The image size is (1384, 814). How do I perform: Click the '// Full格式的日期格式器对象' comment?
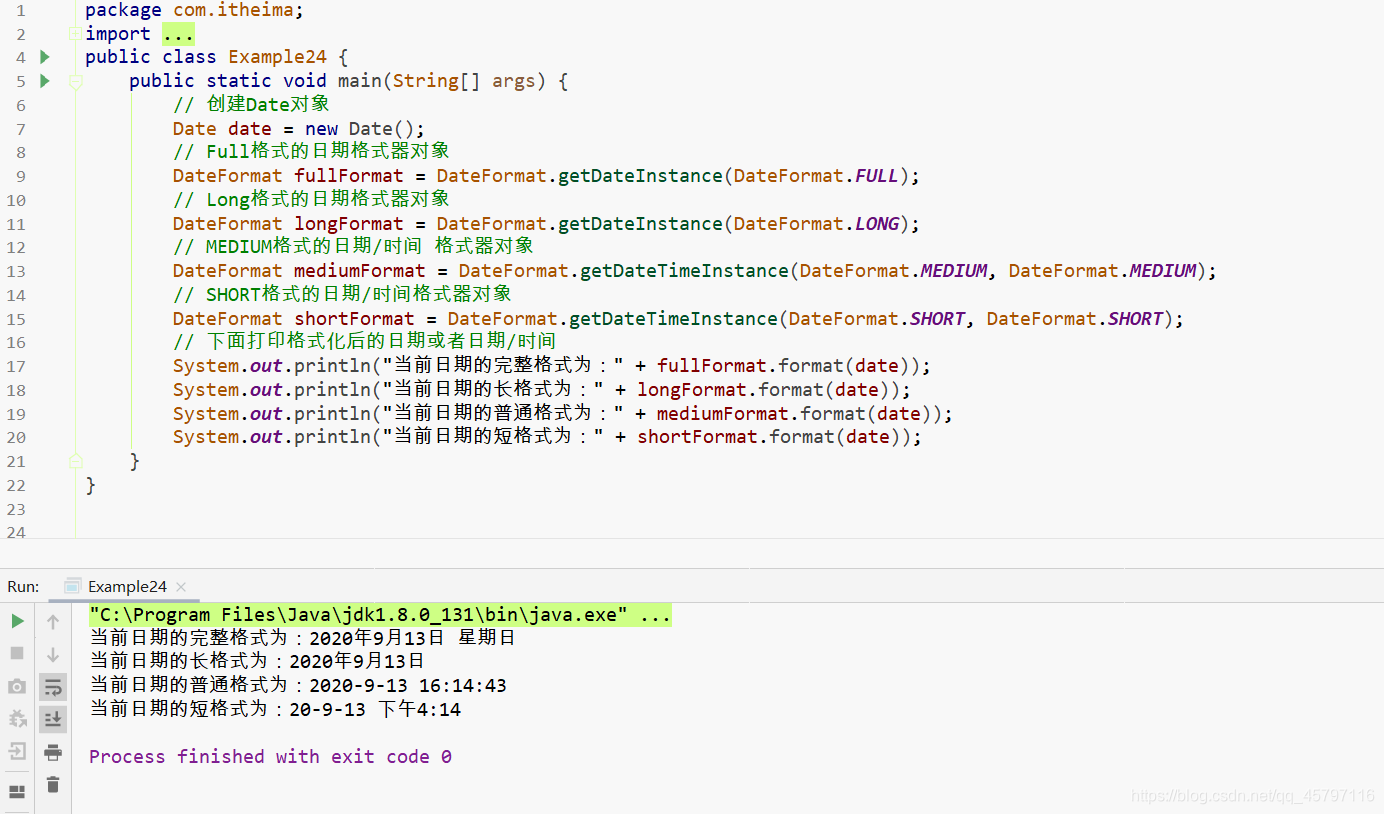(x=311, y=152)
